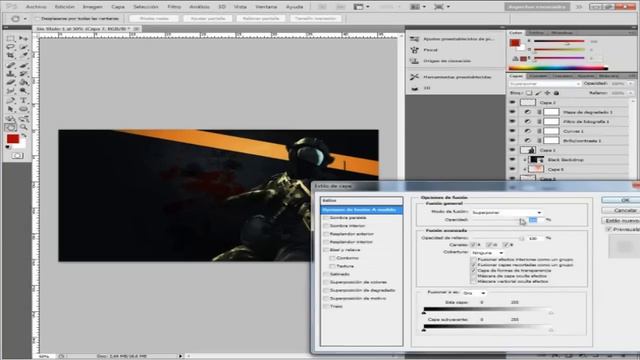Open the Cobertura dropdown

coord(487,253)
